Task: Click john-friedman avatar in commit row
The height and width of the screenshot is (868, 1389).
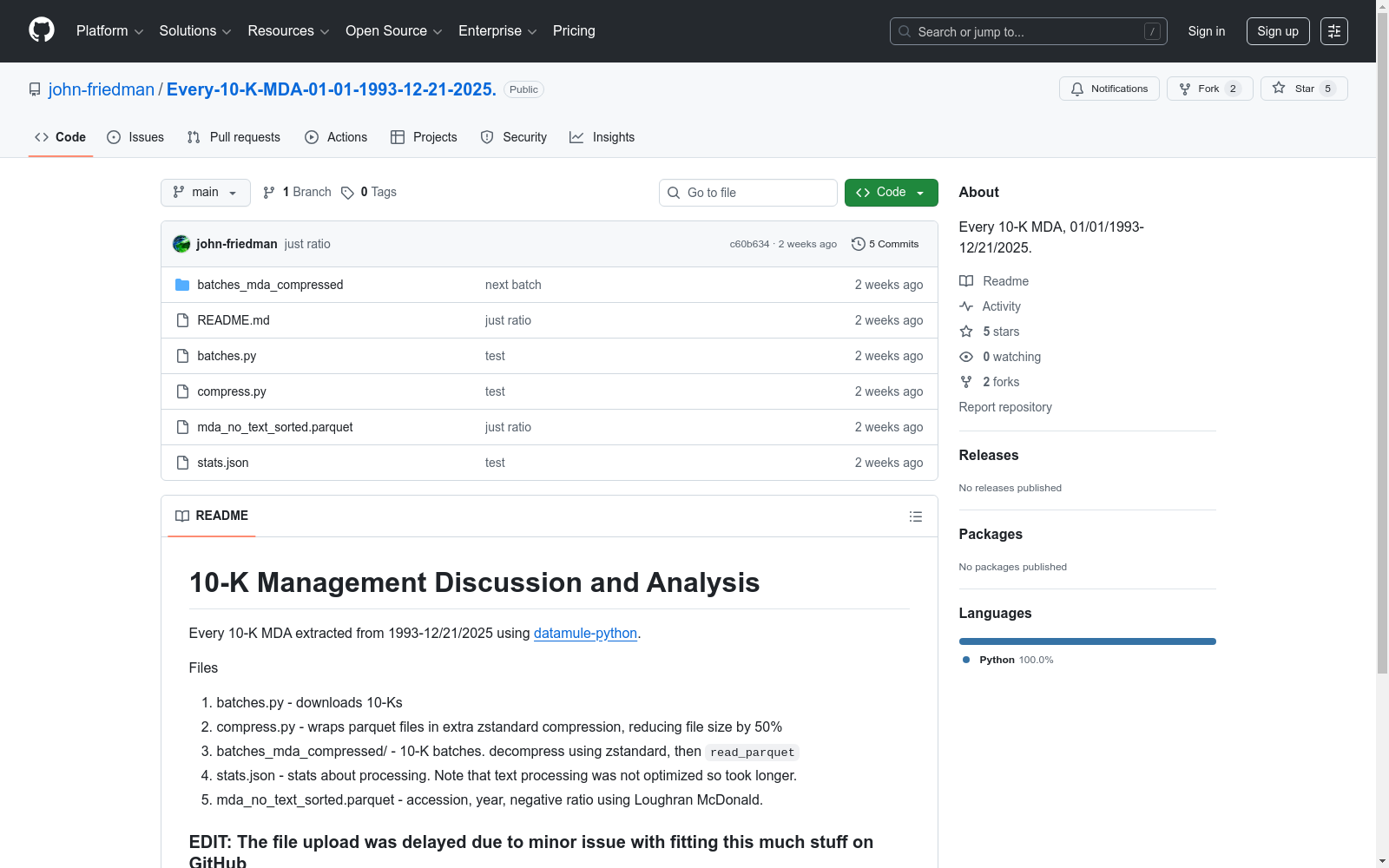Action: coord(181,244)
